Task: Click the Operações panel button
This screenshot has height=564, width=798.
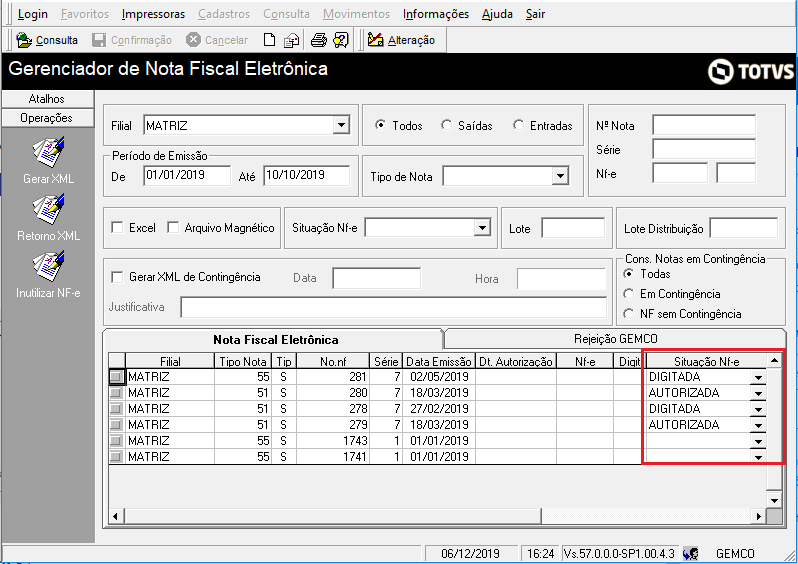Action: click(x=47, y=118)
